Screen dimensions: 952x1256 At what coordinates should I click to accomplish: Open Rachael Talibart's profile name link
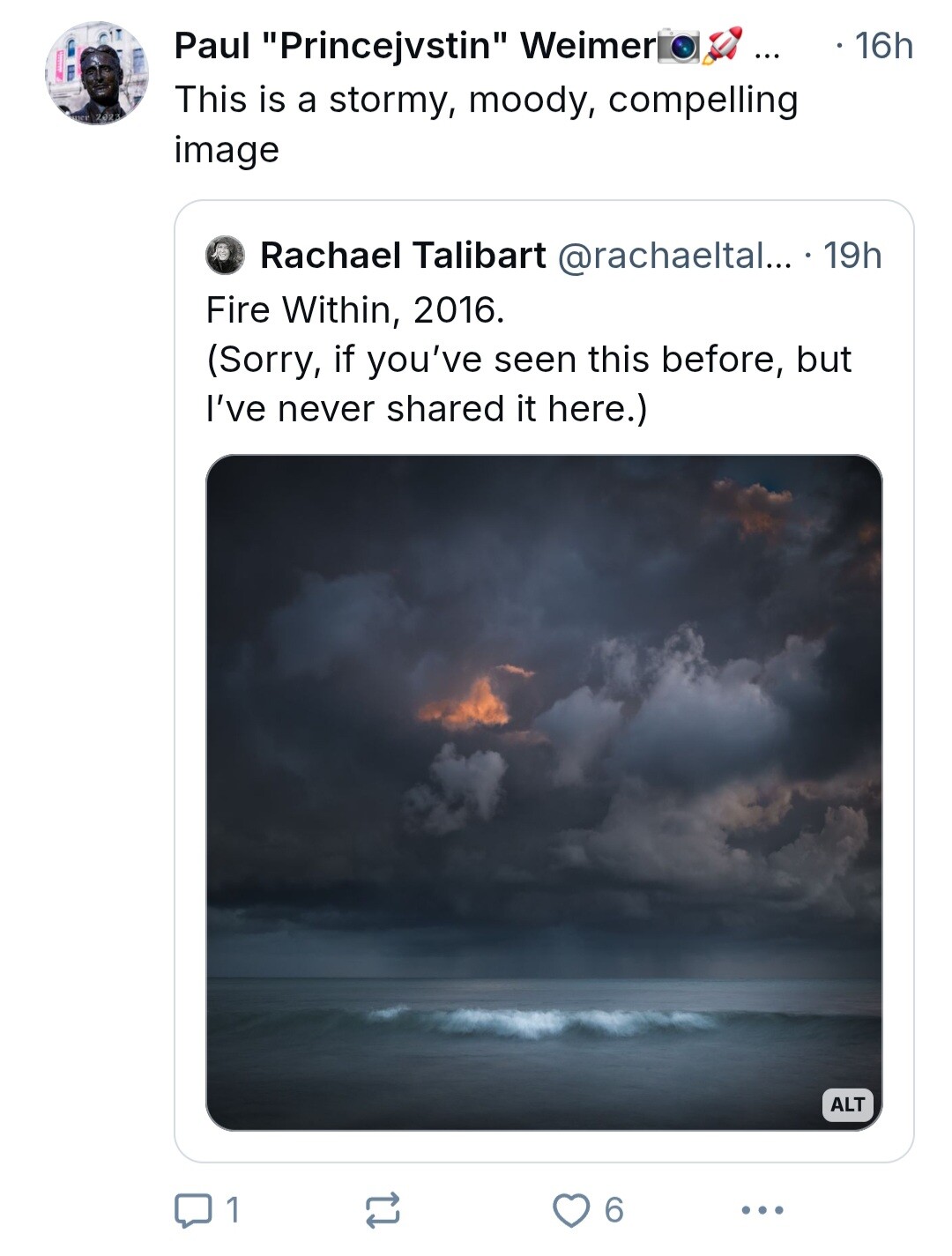[x=403, y=256]
